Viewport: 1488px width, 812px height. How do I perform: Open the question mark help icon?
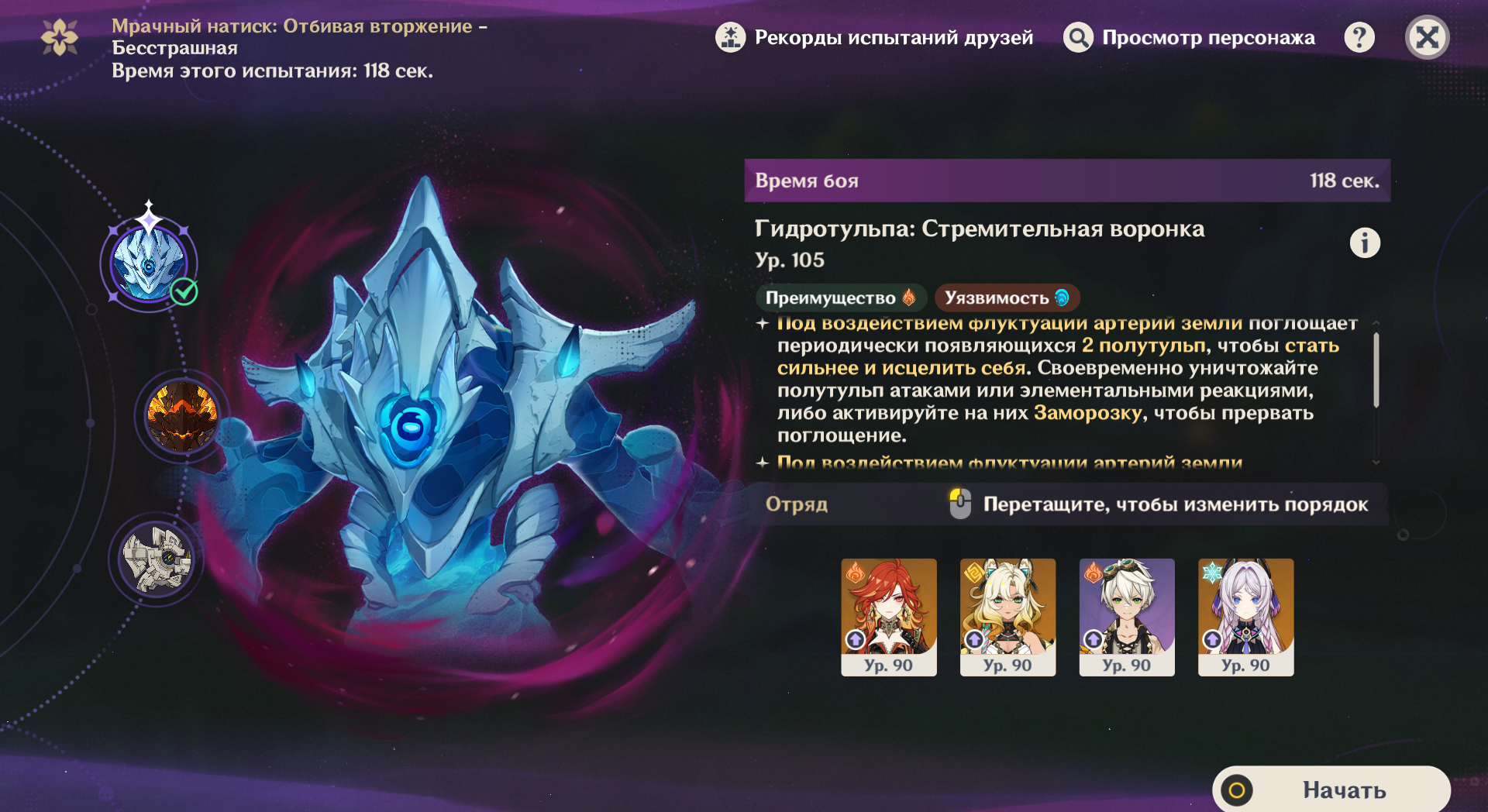[x=1359, y=37]
